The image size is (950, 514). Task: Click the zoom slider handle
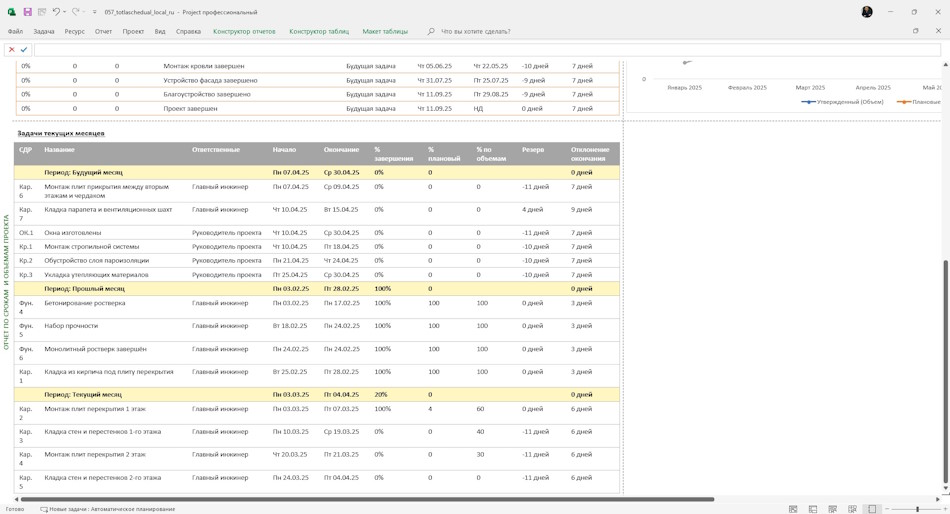[x=917, y=509]
